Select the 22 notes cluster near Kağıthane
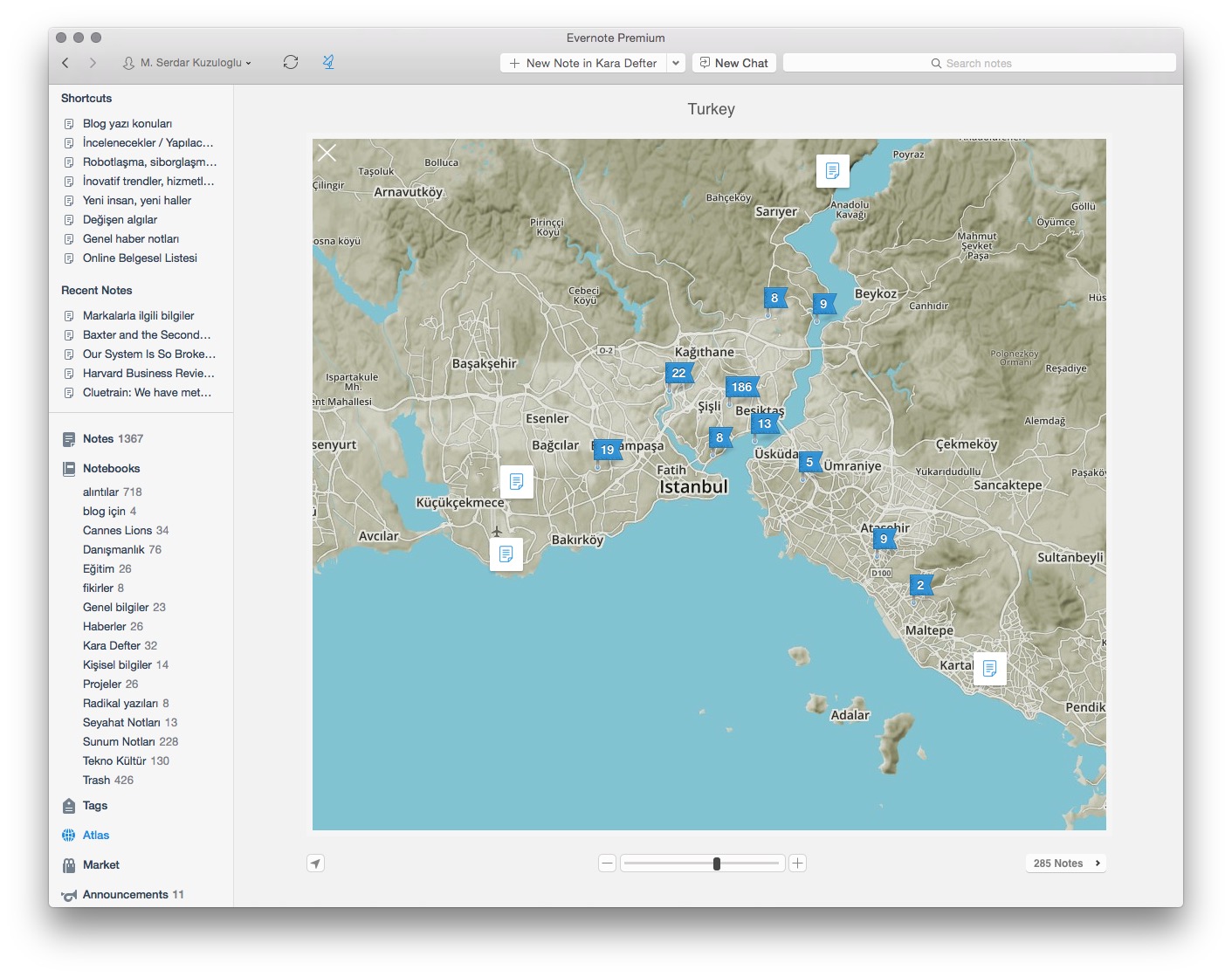This screenshot has width=1232, height=977. [x=679, y=373]
